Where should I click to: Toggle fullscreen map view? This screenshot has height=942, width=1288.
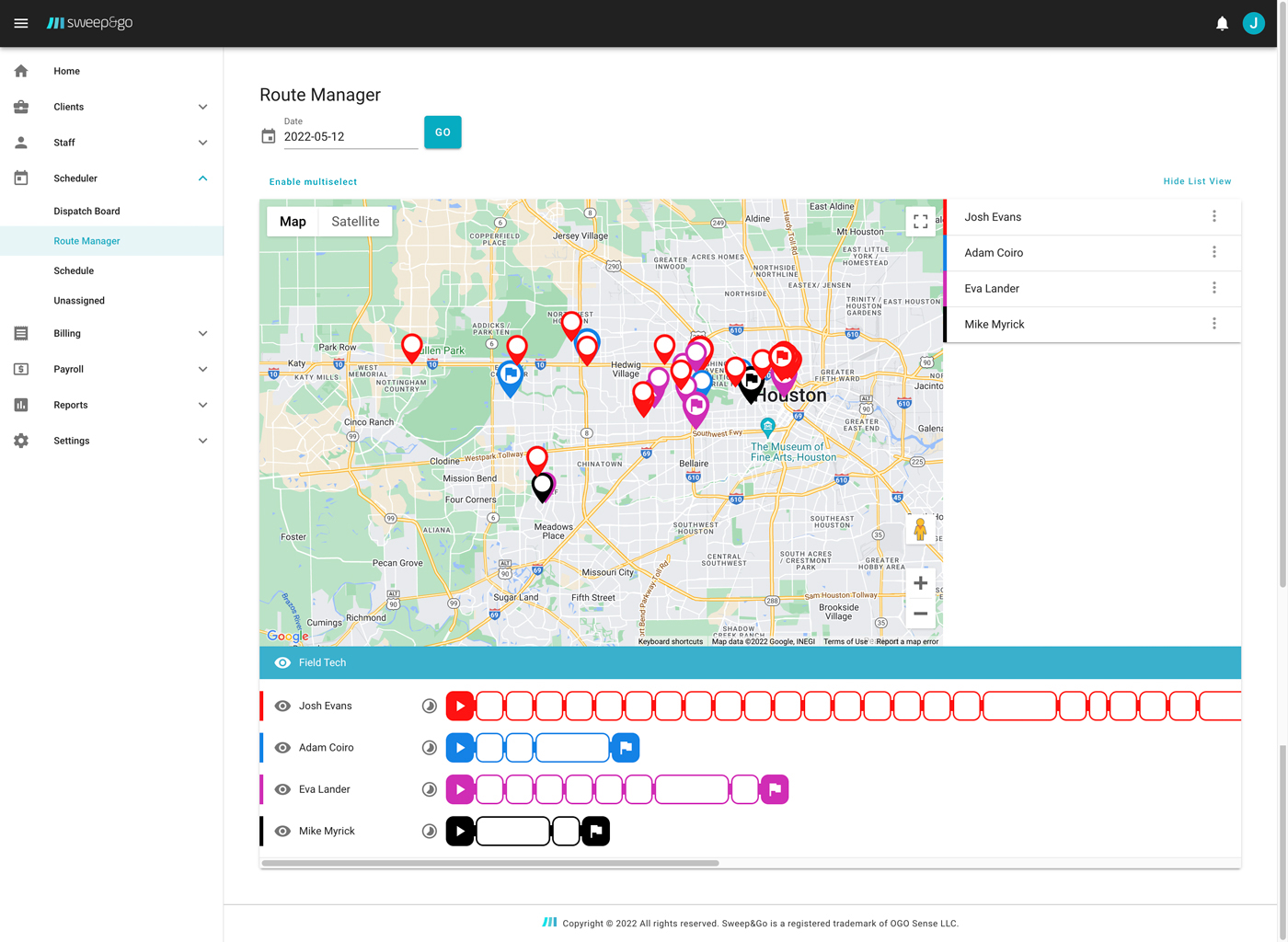pos(920,222)
